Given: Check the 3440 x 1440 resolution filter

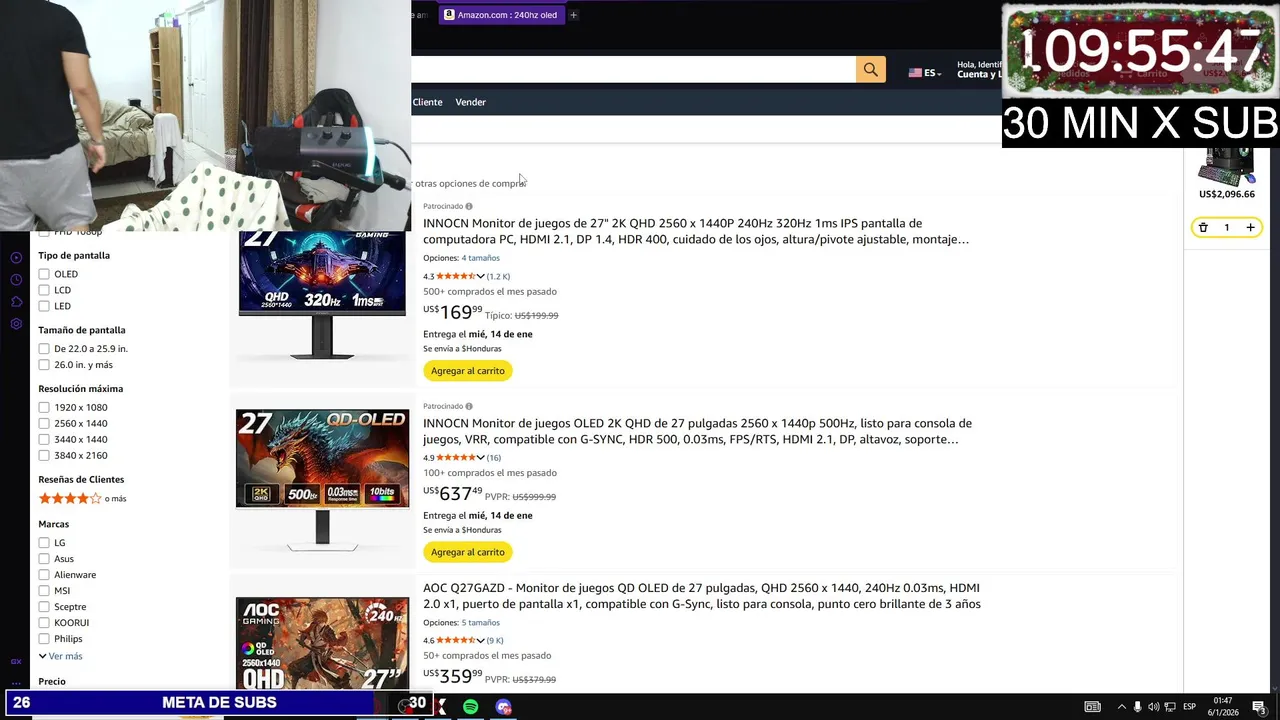Looking at the screenshot, I should [44, 439].
